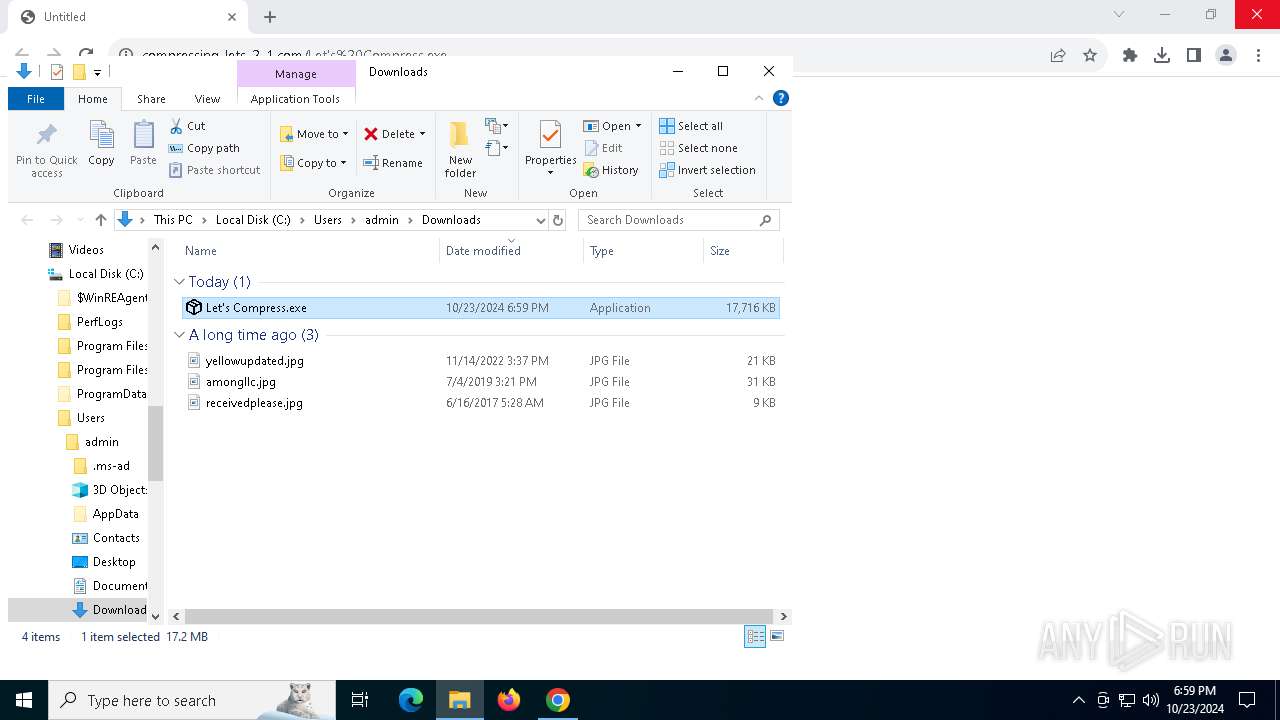1280x720 pixels.
Task: Bookmark this page star icon
Action: 1090,56
